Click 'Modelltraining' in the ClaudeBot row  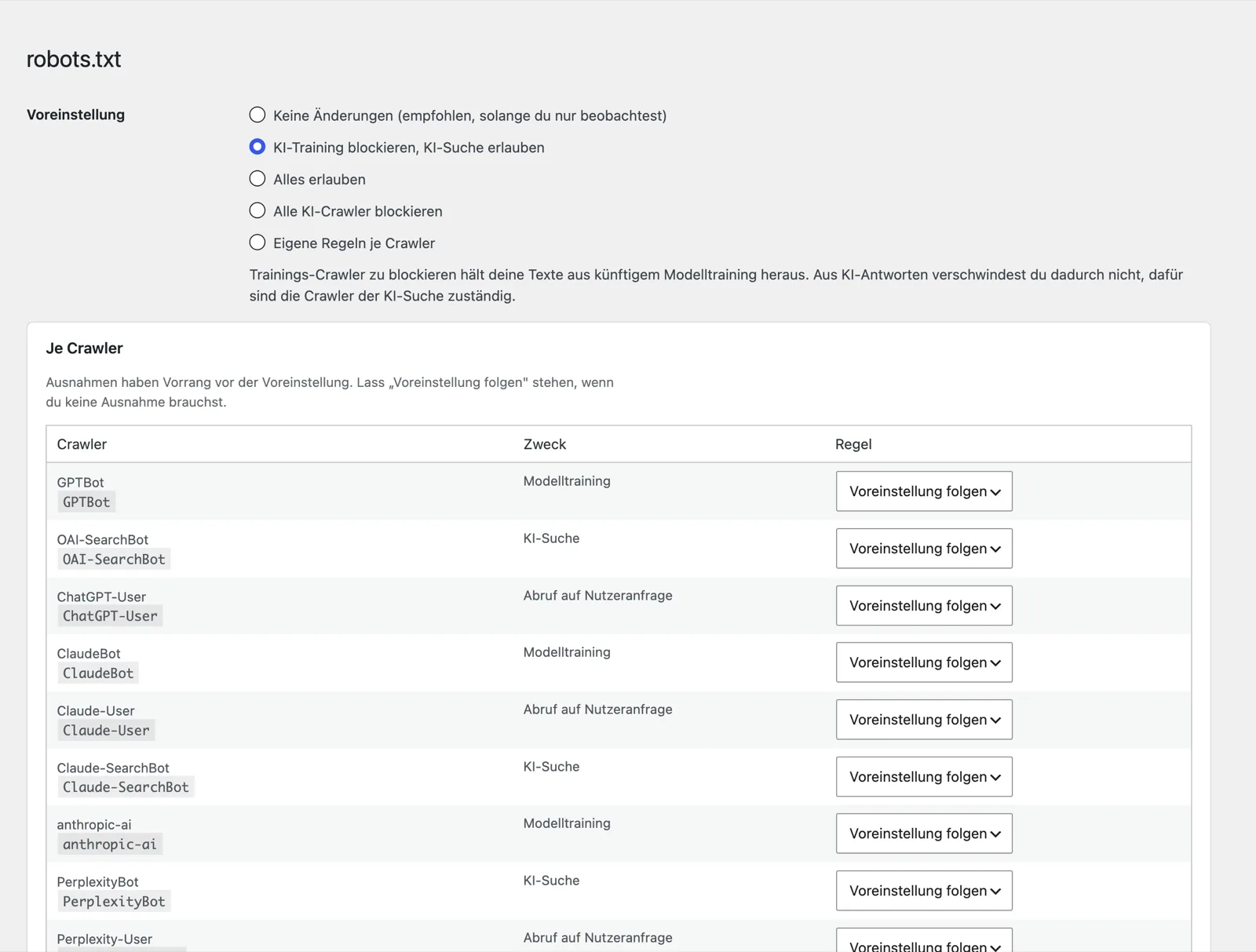(567, 652)
